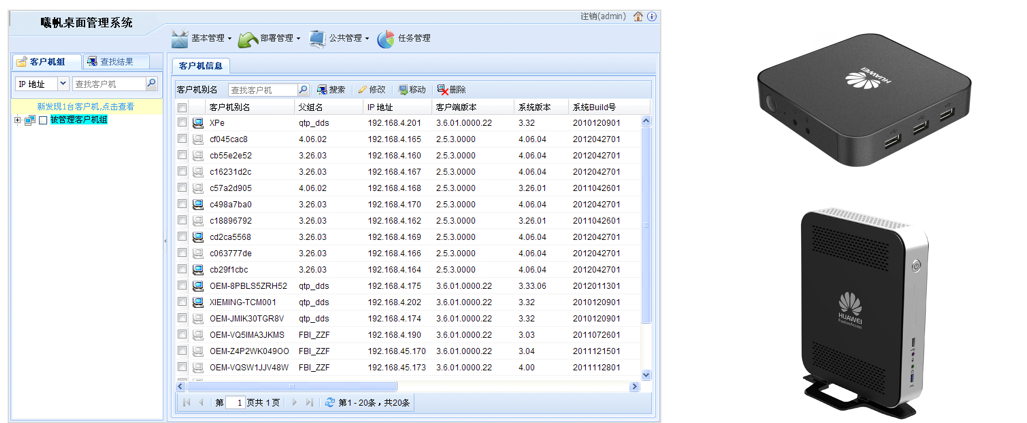Click the left panel 查找客户机 search field
The height and width of the screenshot is (423, 1027).
tap(108, 83)
